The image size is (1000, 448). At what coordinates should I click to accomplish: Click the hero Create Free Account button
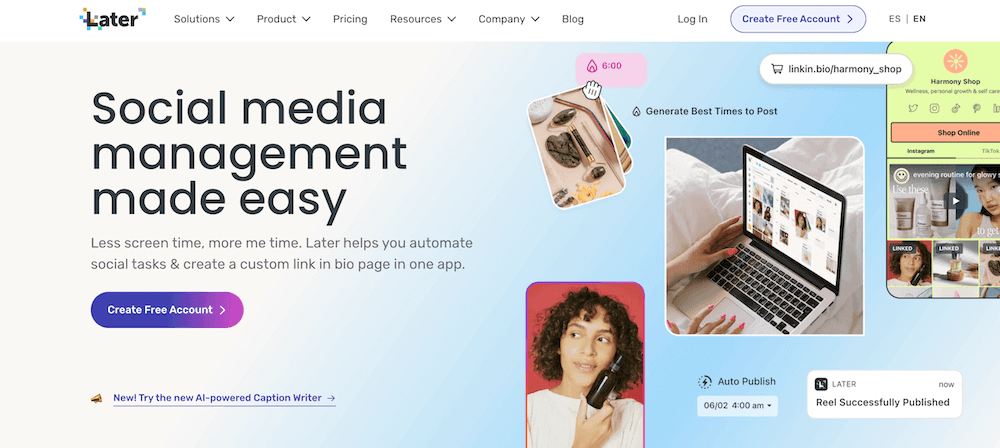(x=167, y=310)
